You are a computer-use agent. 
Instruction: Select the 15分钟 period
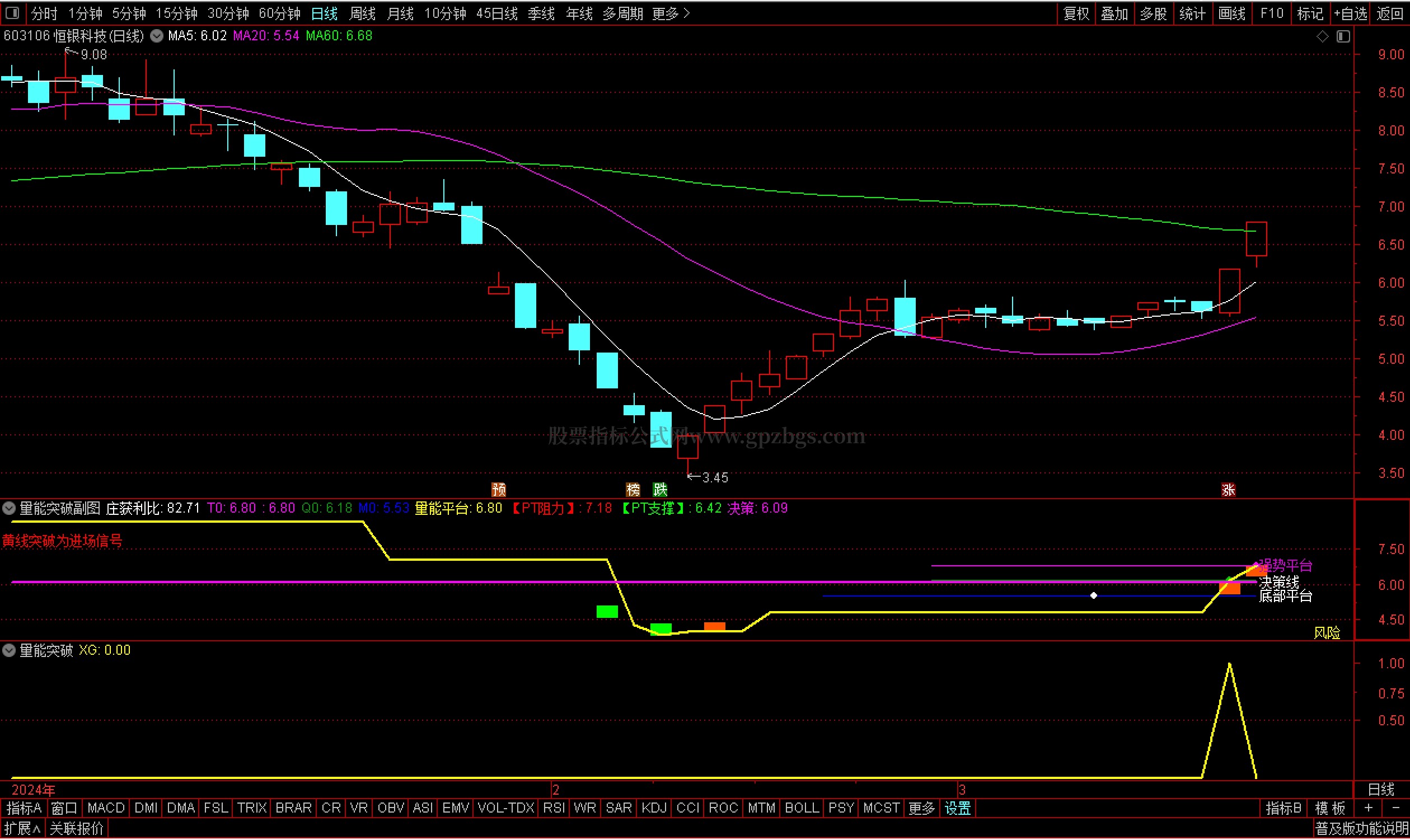tap(177, 13)
